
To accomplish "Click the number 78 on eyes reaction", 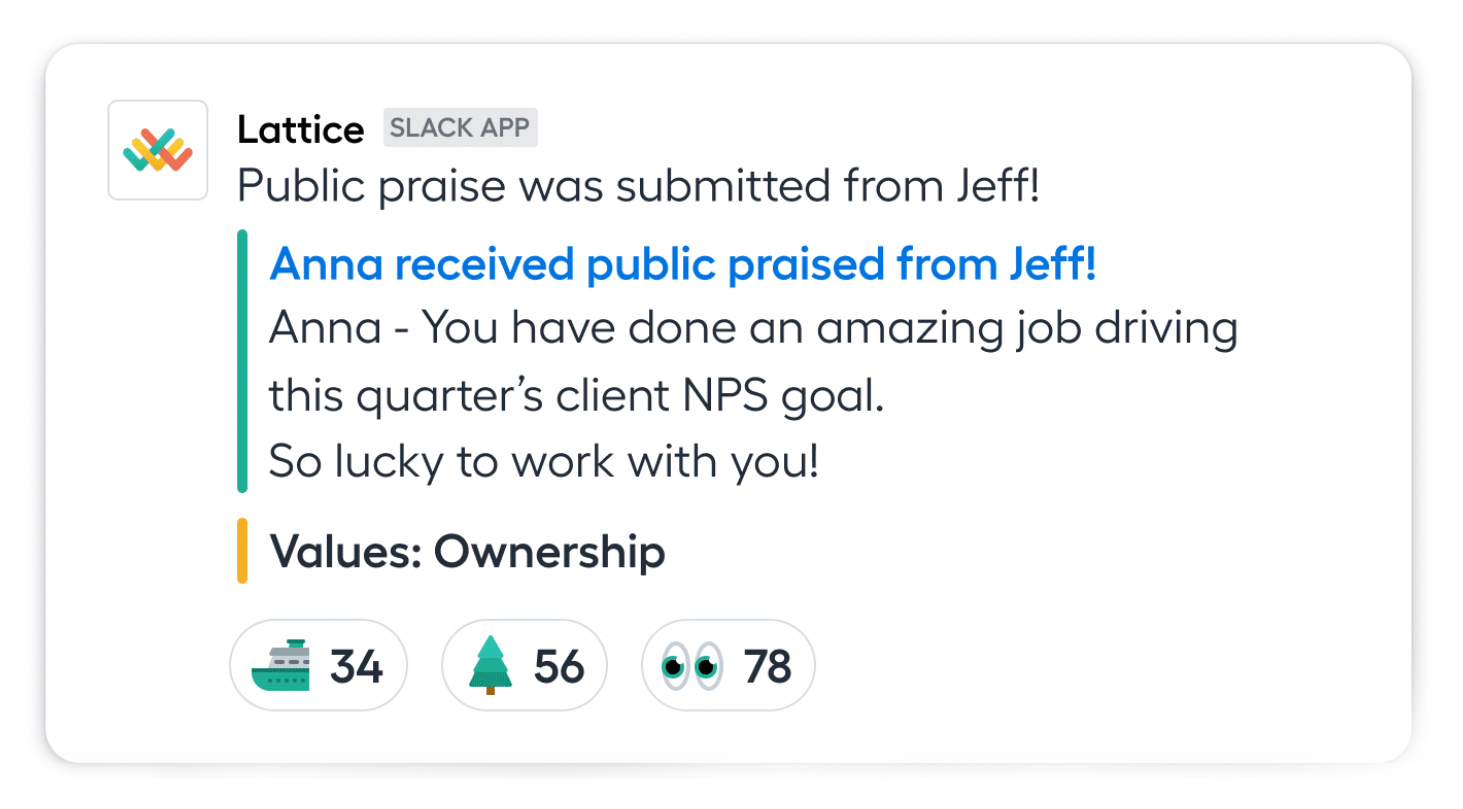I will click(x=768, y=667).
